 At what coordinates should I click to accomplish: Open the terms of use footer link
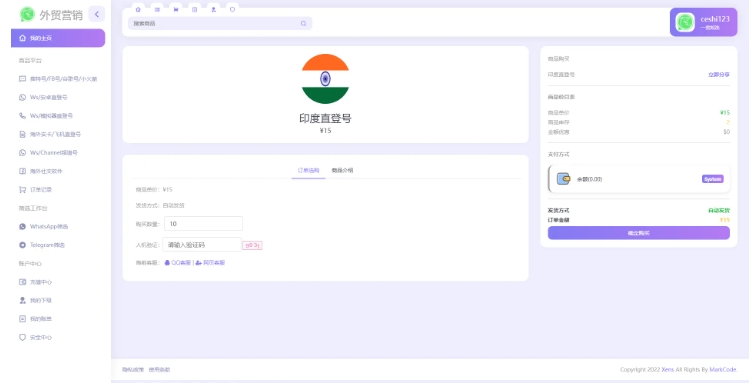click(159, 370)
